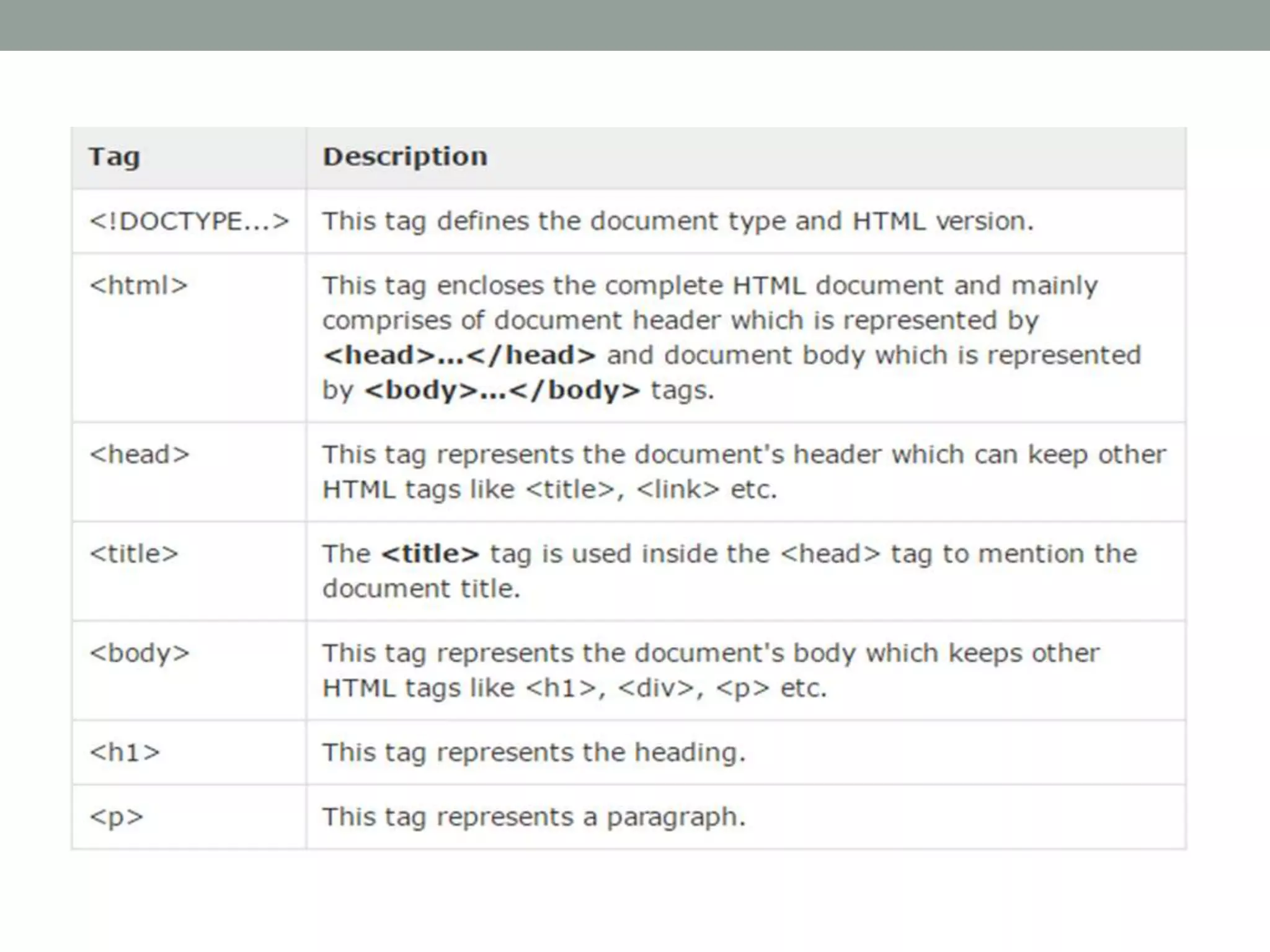Click the Tag column header
This screenshot has width=1270, height=952.
[114, 157]
